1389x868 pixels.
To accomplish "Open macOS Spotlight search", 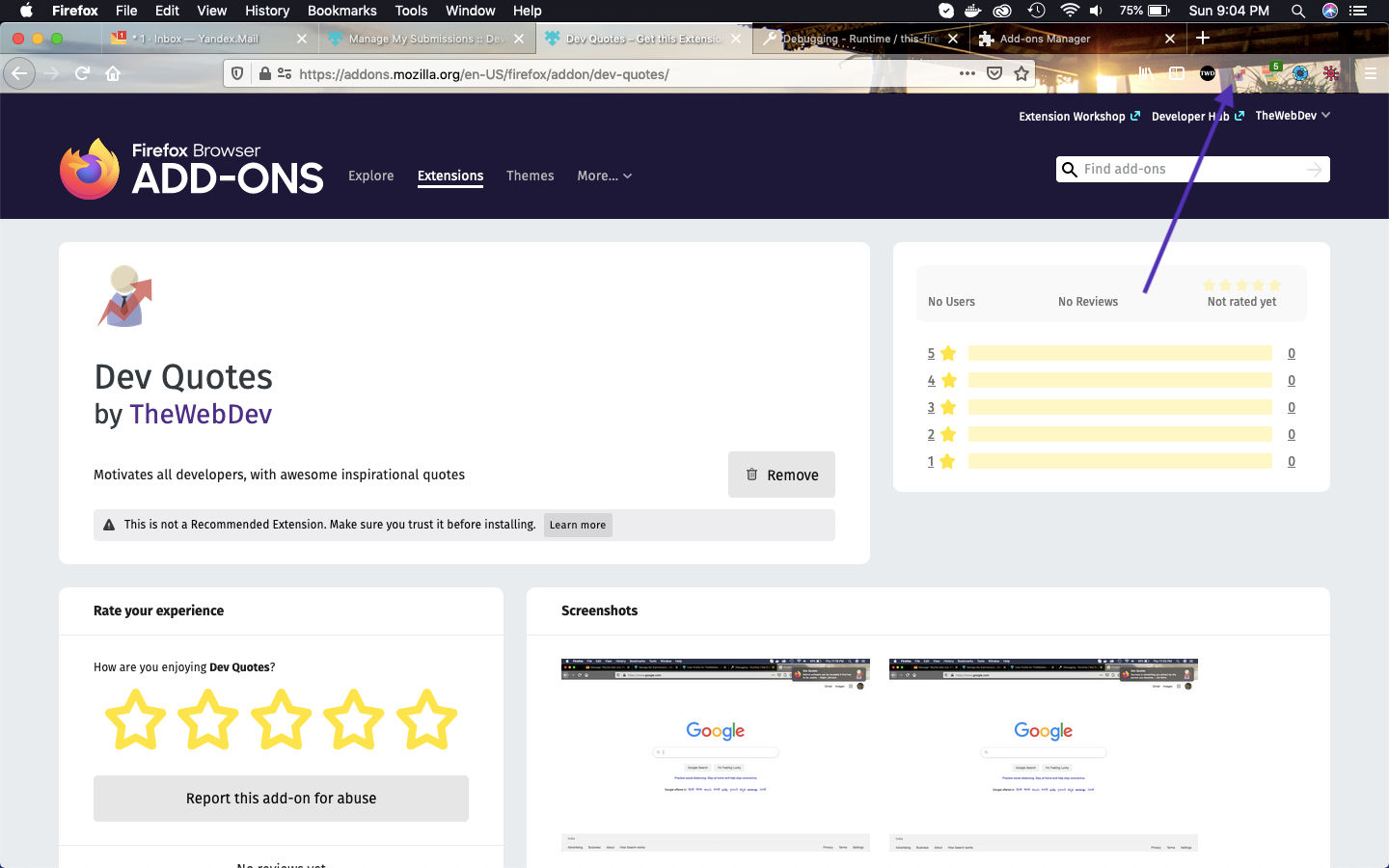I will coord(1298,11).
